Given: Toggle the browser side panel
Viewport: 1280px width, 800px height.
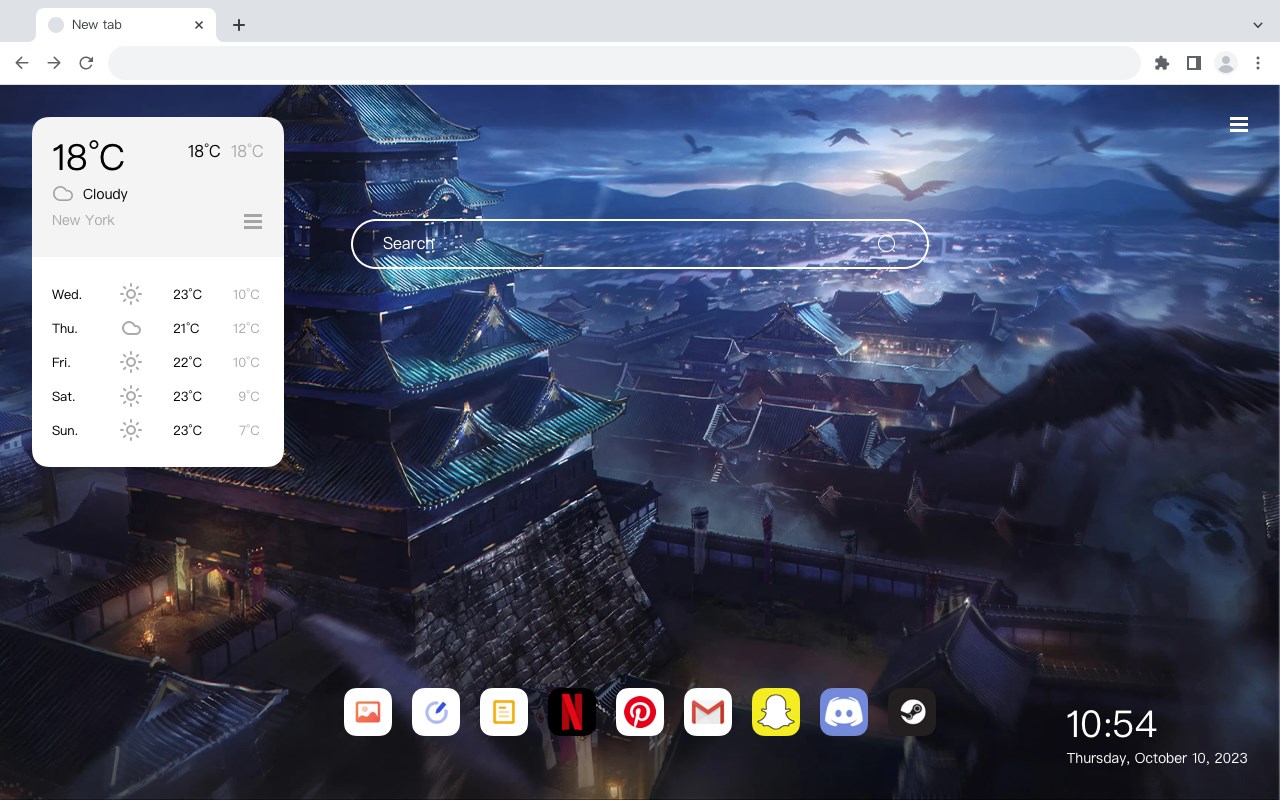Looking at the screenshot, I should click(x=1193, y=63).
